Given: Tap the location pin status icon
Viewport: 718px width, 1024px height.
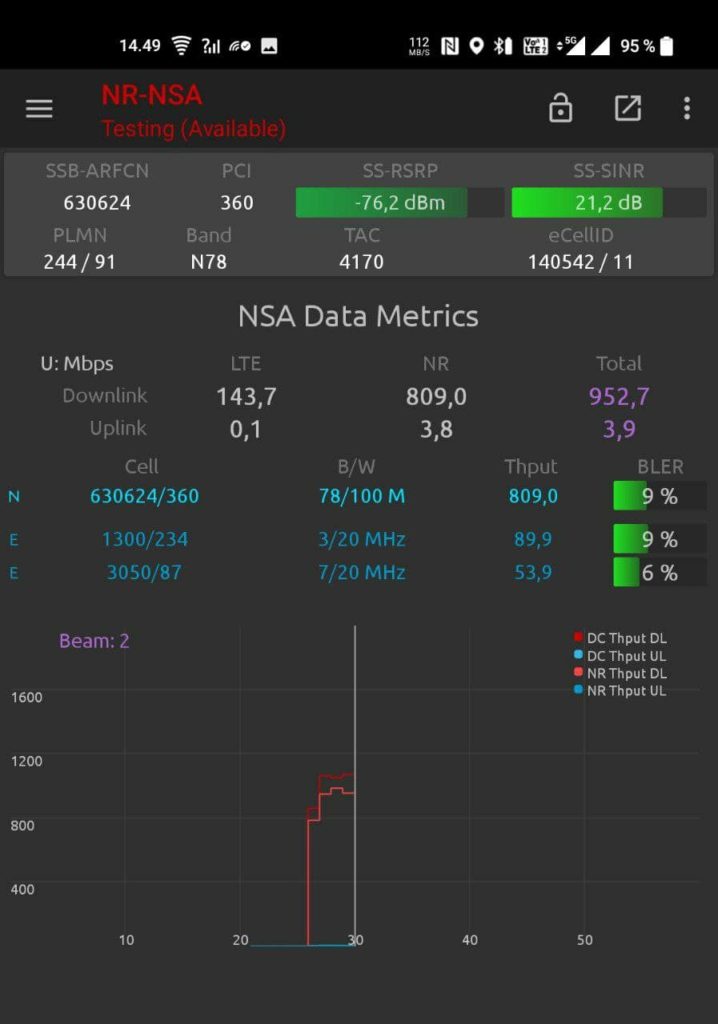Looking at the screenshot, I should (x=477, y=46).
